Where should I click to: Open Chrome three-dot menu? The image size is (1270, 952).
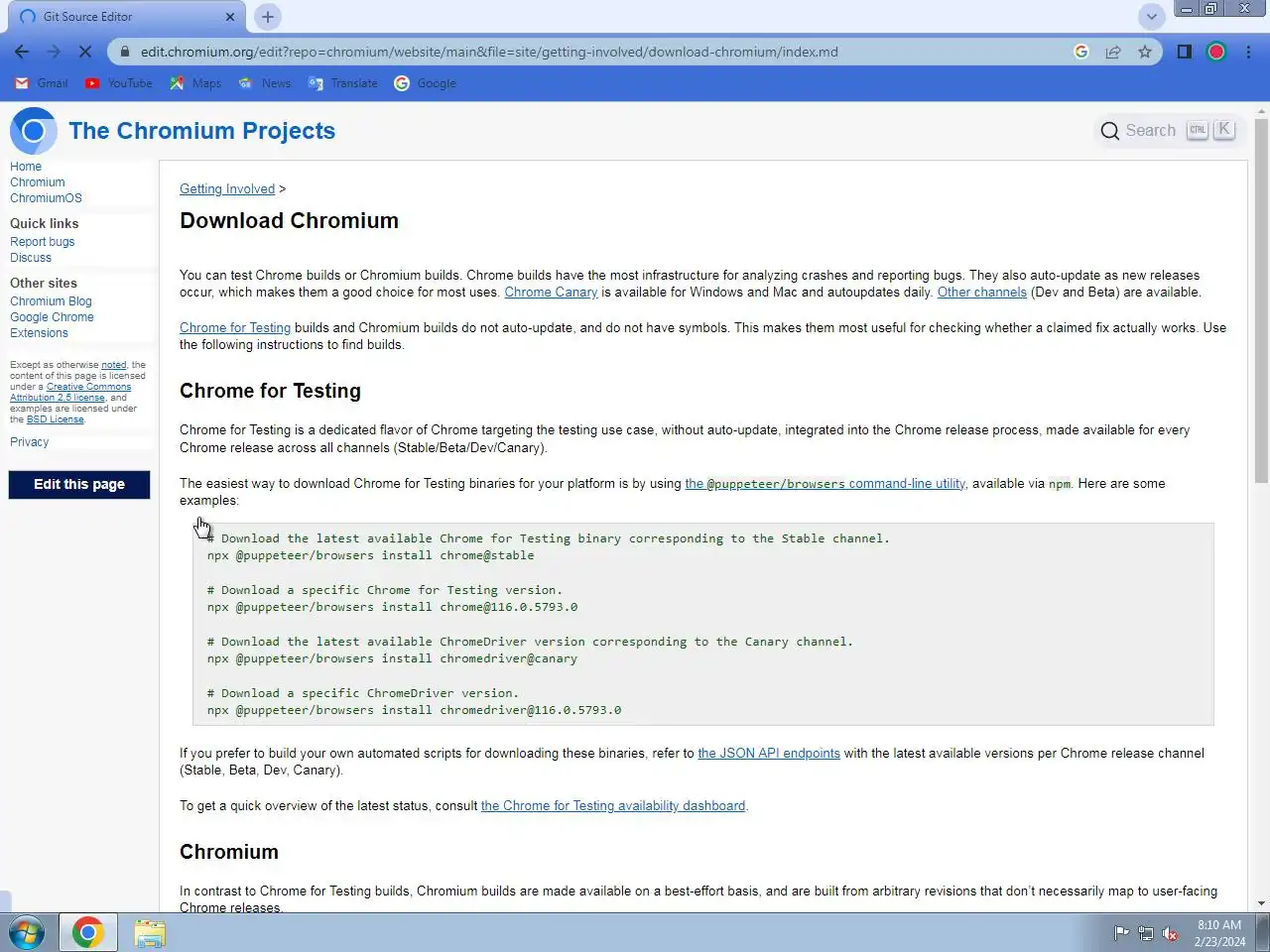point(1248,52)
